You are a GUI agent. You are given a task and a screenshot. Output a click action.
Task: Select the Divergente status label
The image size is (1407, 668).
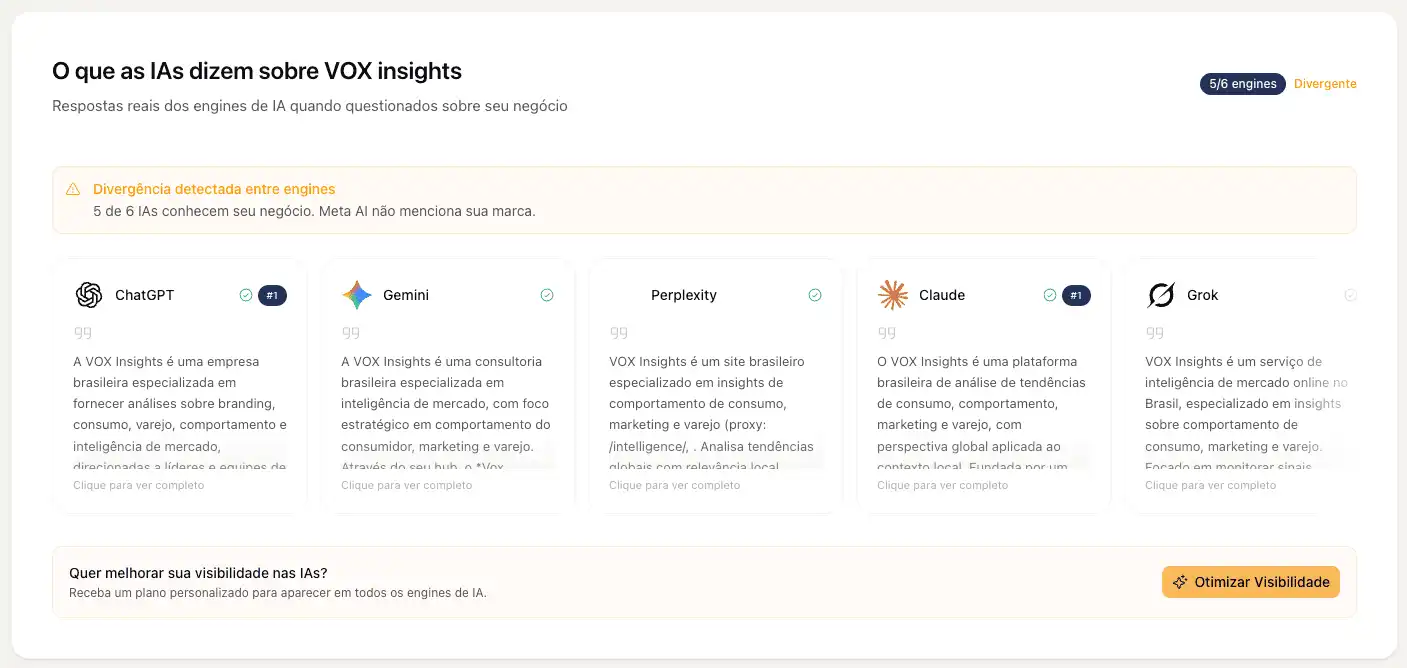point(1325,84)
